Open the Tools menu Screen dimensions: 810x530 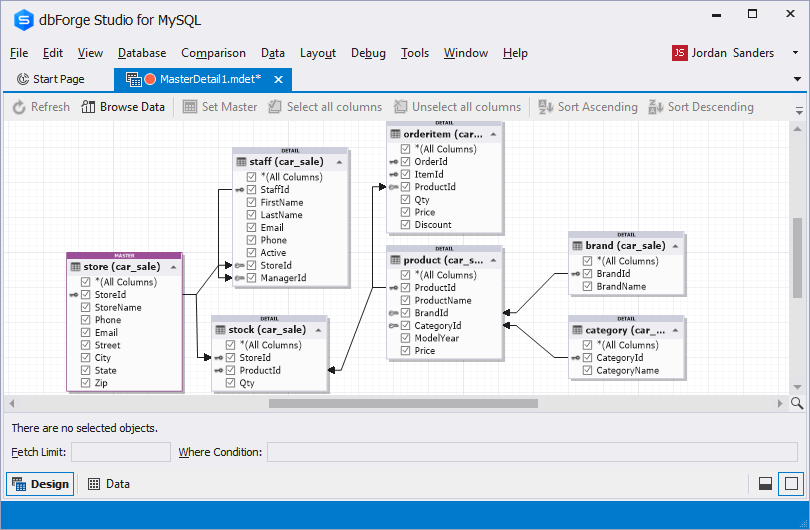click(x=415, y=53)
